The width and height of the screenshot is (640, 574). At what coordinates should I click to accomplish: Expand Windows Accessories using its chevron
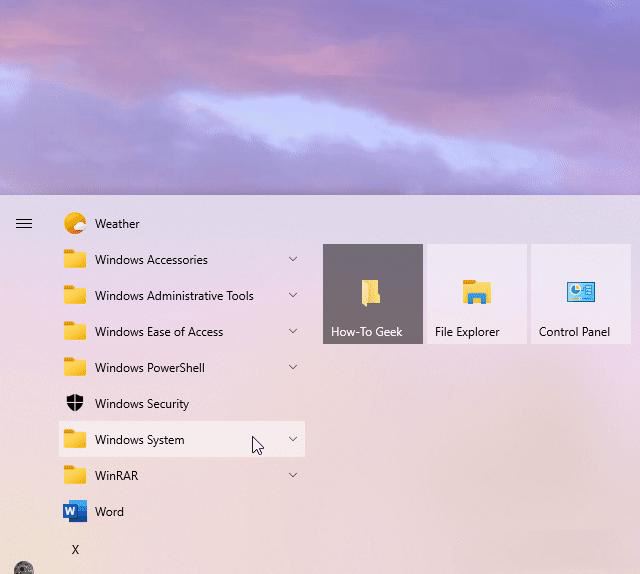click(x=293, y=260)
